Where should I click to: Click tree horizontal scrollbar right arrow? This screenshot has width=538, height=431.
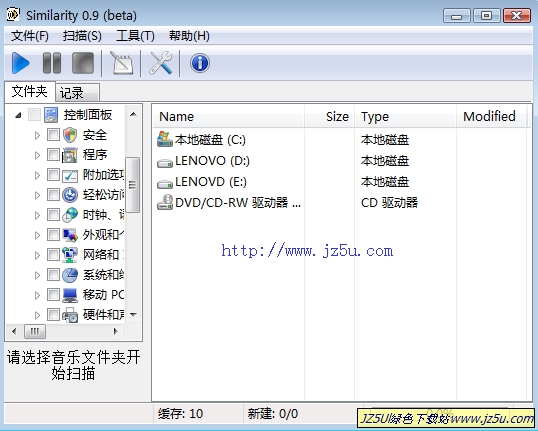116,331
